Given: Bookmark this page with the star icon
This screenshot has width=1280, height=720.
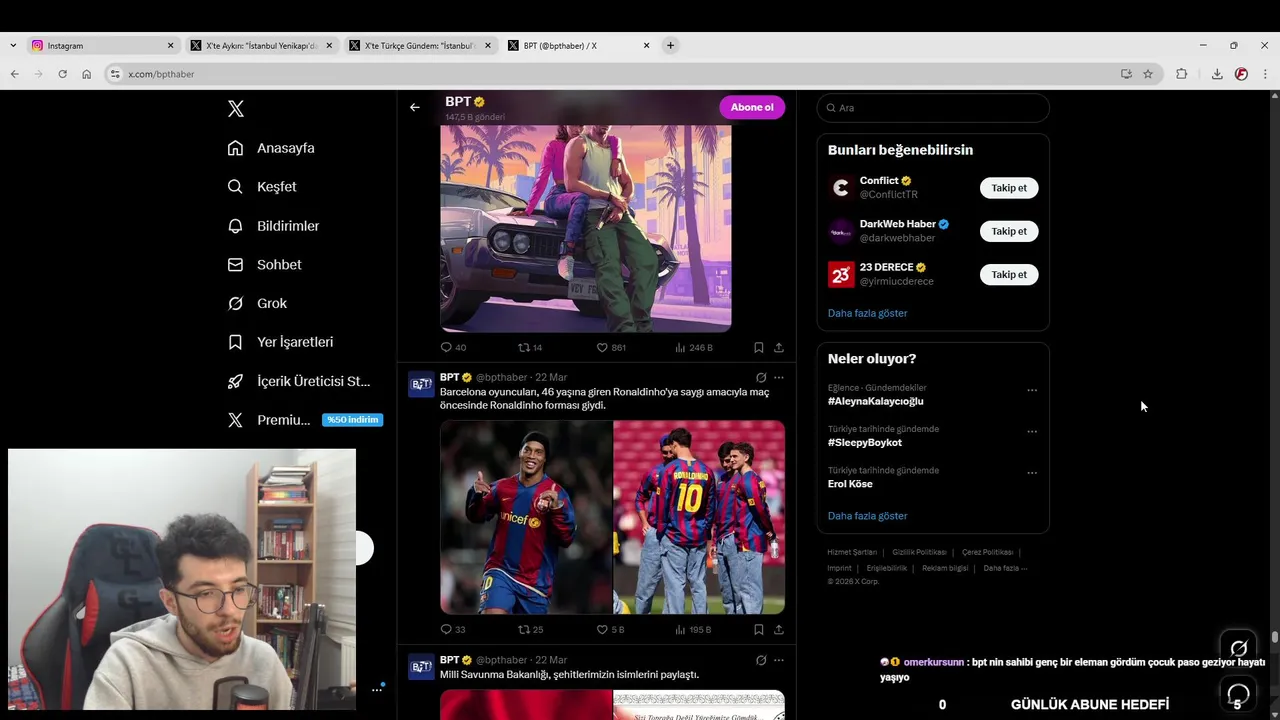Looking at the screenshot, I should click(x=1148, y=74).
